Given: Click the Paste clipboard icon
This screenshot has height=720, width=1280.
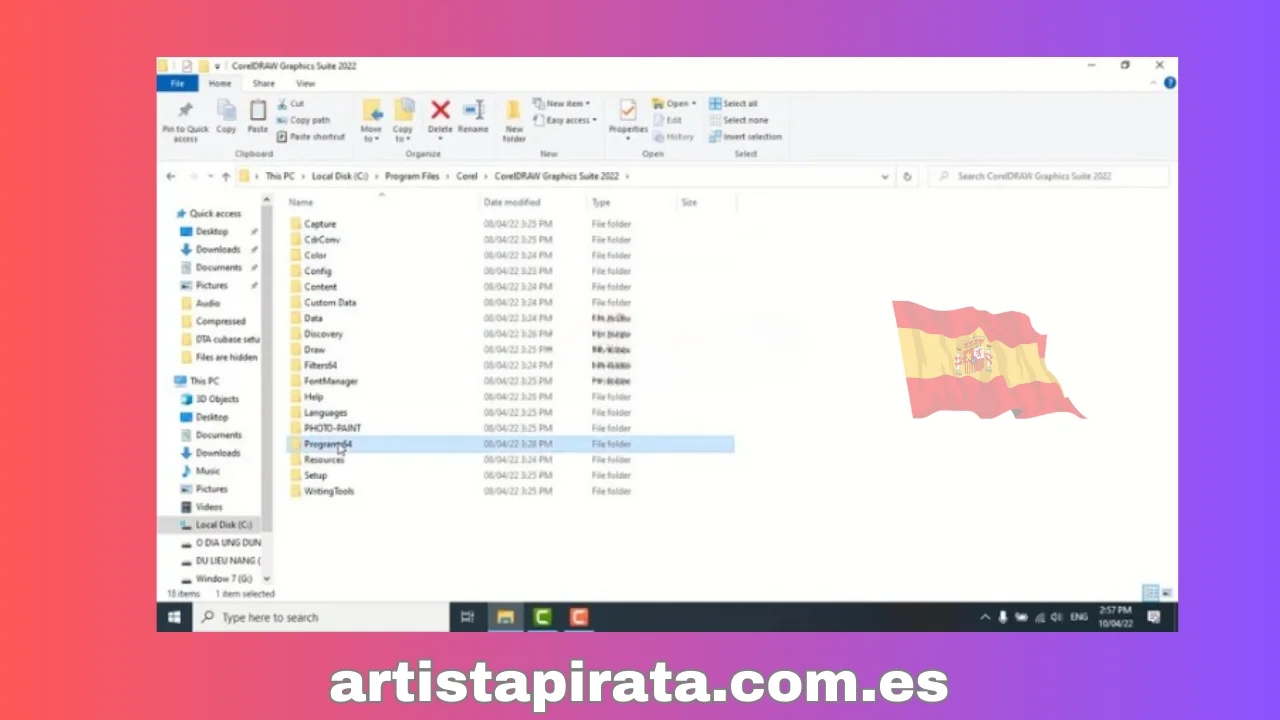Looking at the screenshot, I should pyautogui.click(x=258, y=110).
